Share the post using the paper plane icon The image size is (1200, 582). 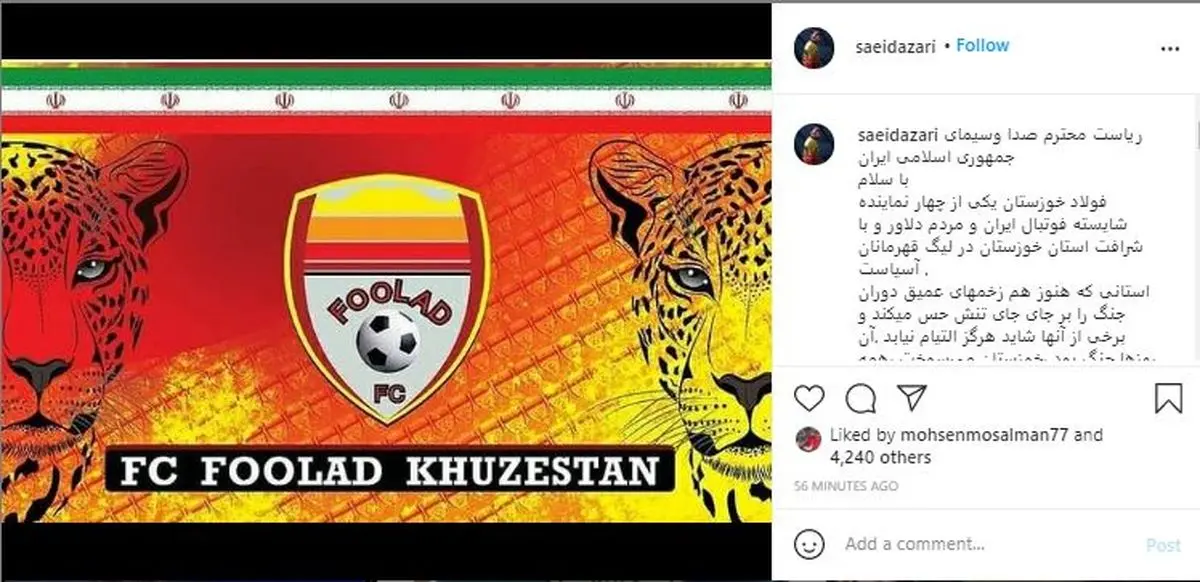pyautogui.click(x=911, y=399)
